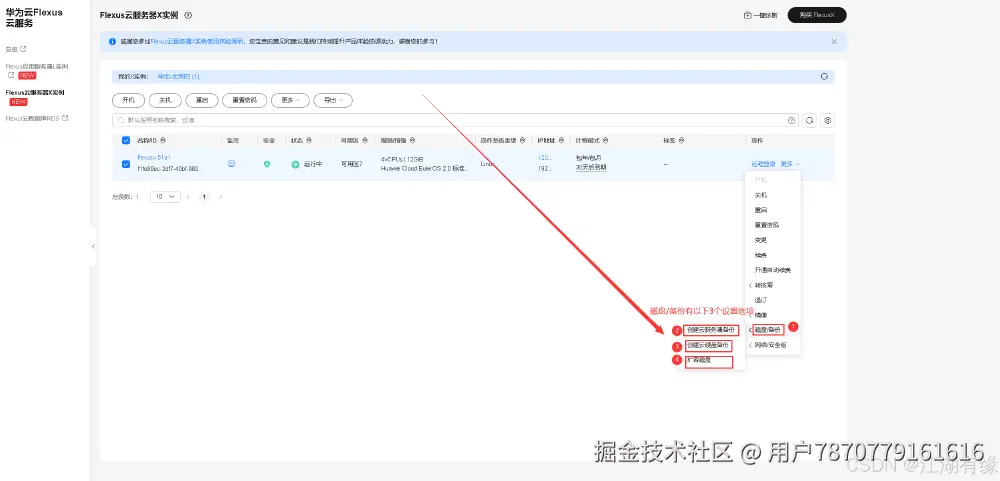This screenshot has width=1000, height=481.
Task: Click the 开机 toolbar button
Action: (x=128, y=100)
